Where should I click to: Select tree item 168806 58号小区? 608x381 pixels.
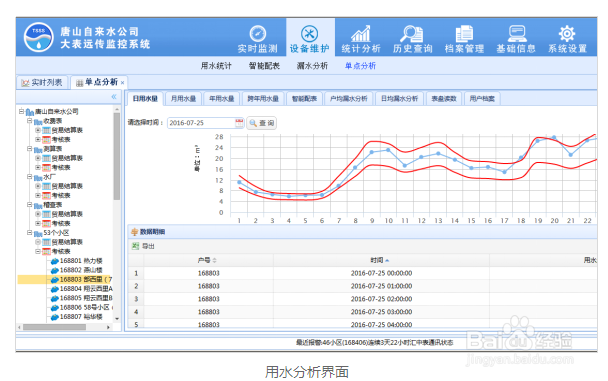[86, 307]
